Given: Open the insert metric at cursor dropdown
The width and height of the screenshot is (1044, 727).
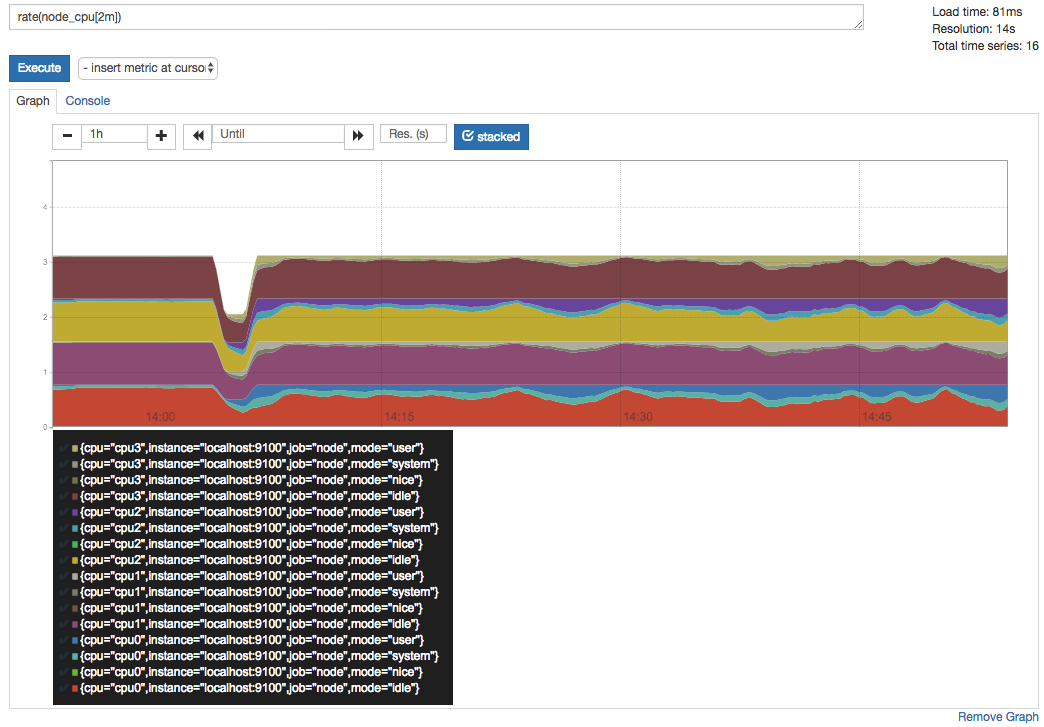Looking at the screenshot, I should coord(148,68).
